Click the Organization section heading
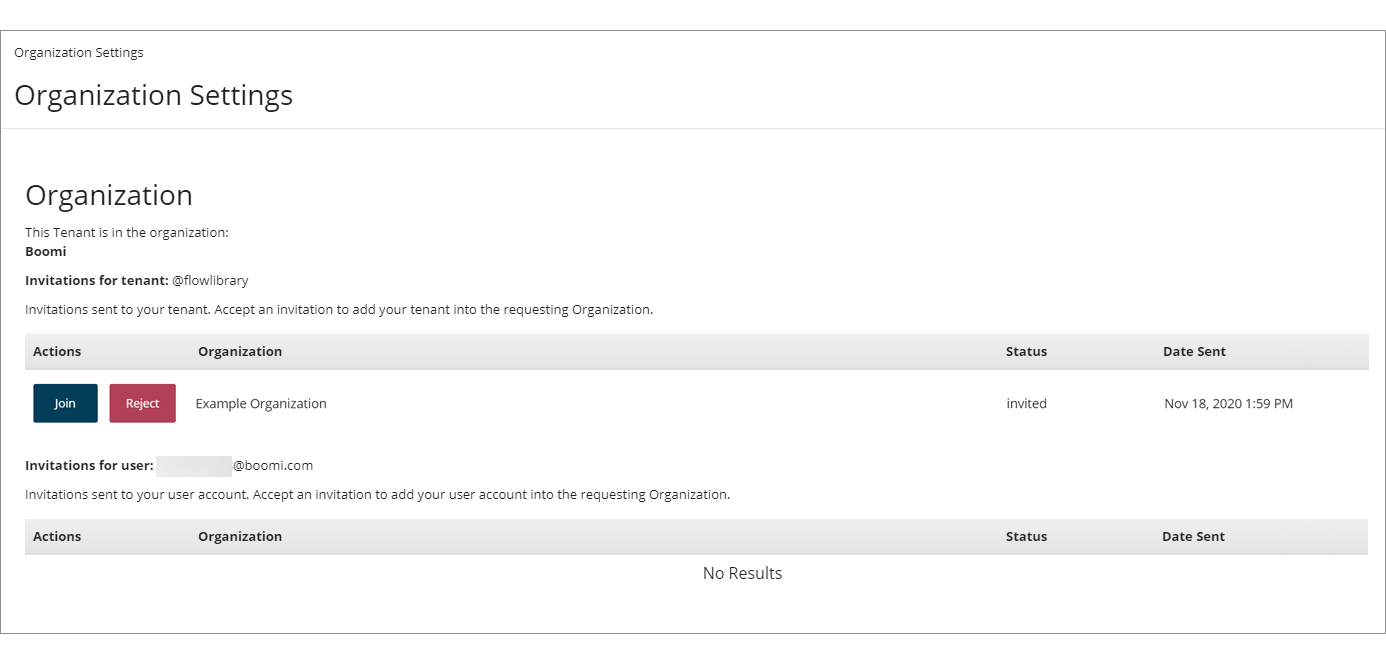Screen dimensions: 1386x664 click(x=108, y=195)
